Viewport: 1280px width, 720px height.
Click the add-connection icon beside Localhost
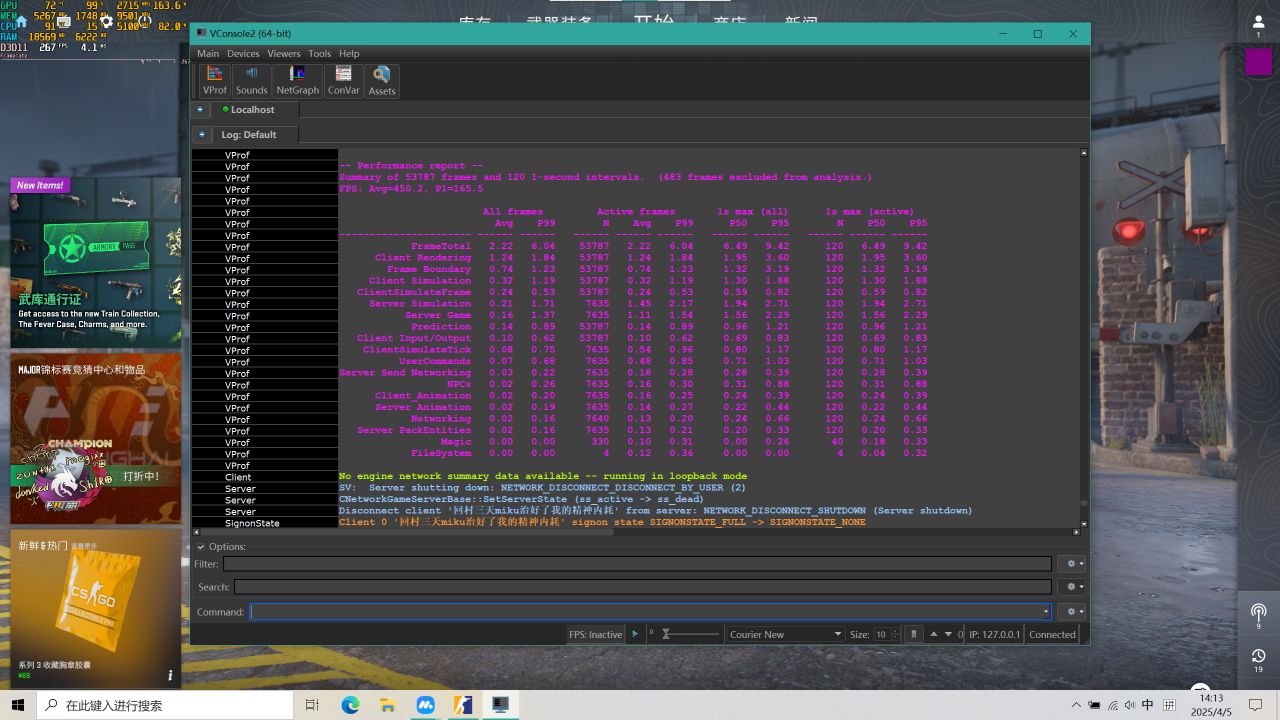pos(200,110)
